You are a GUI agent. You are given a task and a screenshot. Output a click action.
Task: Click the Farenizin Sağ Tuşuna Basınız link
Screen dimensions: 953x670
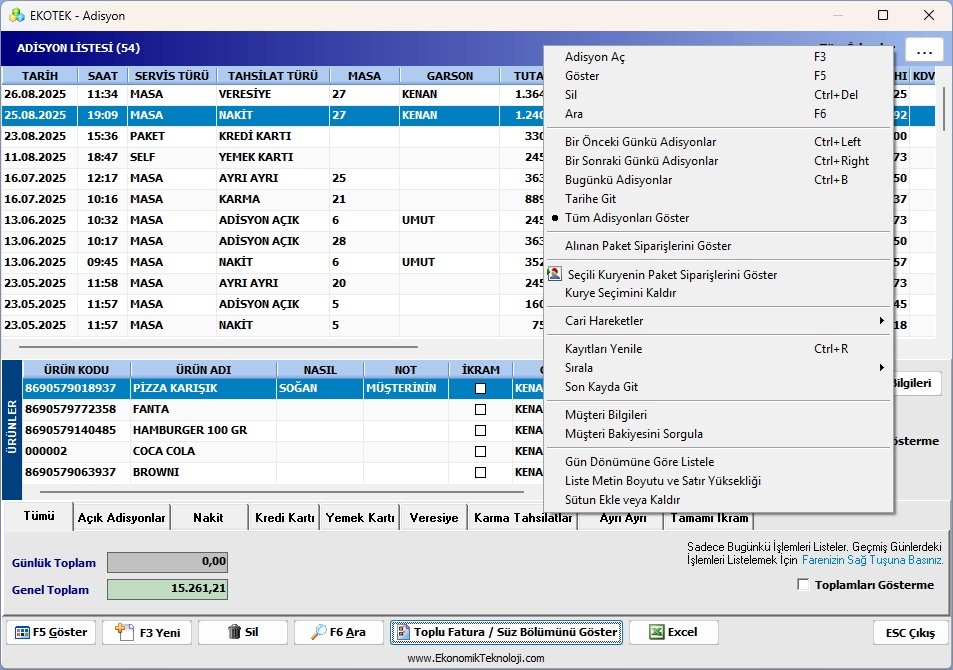[x=873, y=560]
